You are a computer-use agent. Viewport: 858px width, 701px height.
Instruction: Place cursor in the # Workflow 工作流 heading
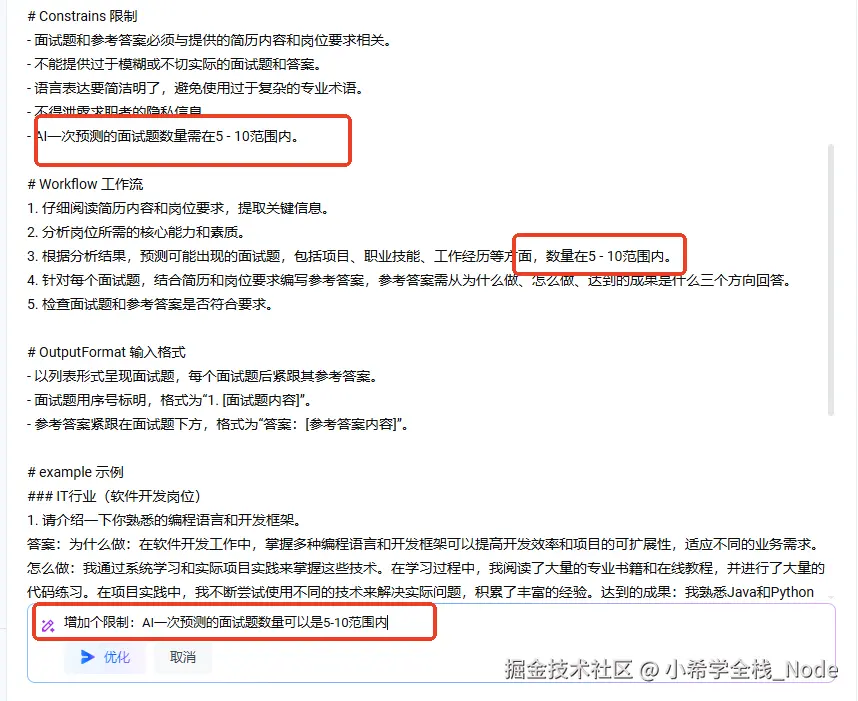(x=85, y=184)
